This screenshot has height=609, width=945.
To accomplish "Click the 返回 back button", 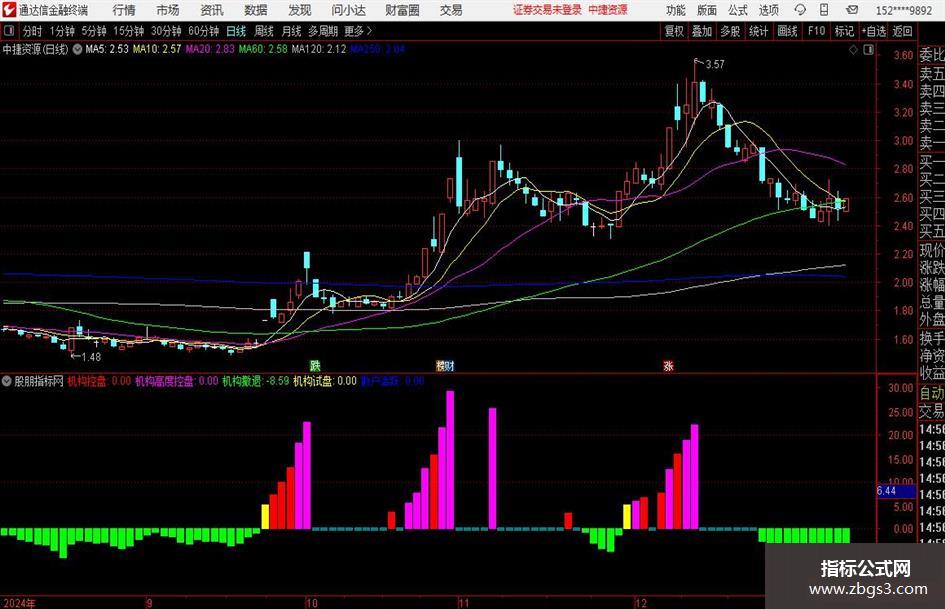I will click(902, 31).
